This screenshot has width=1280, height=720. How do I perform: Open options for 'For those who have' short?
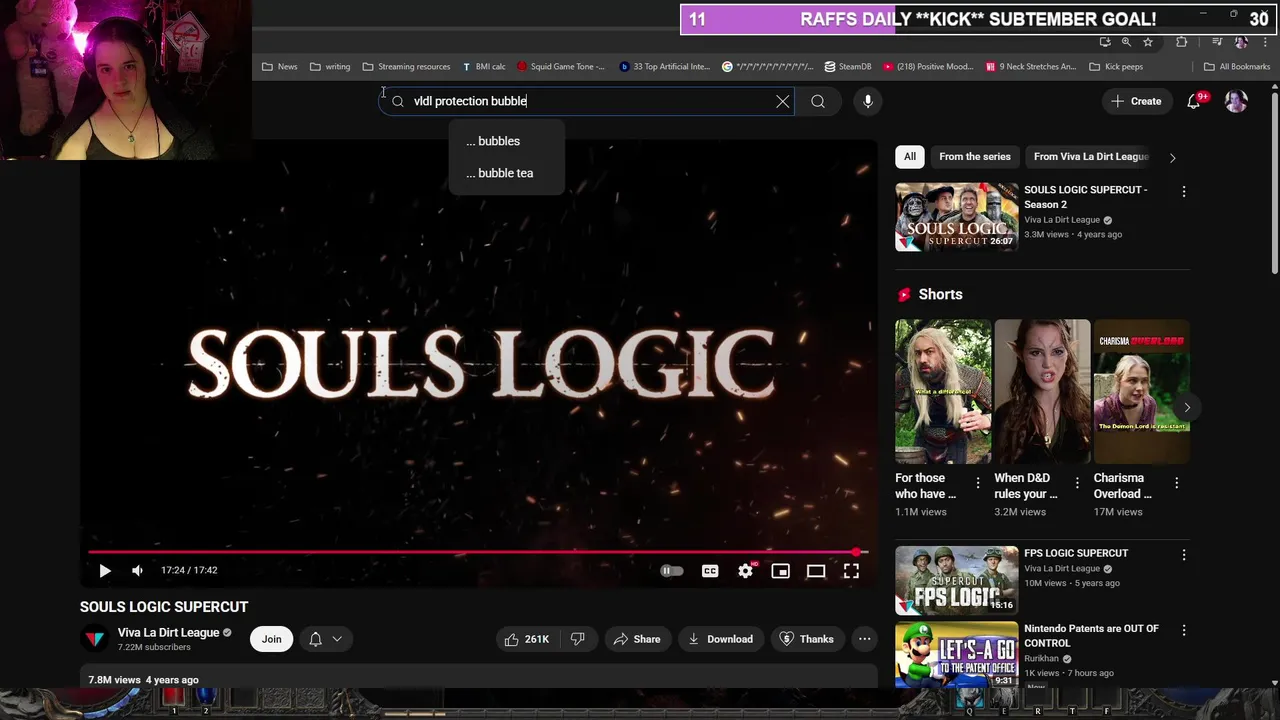point(978,483)
